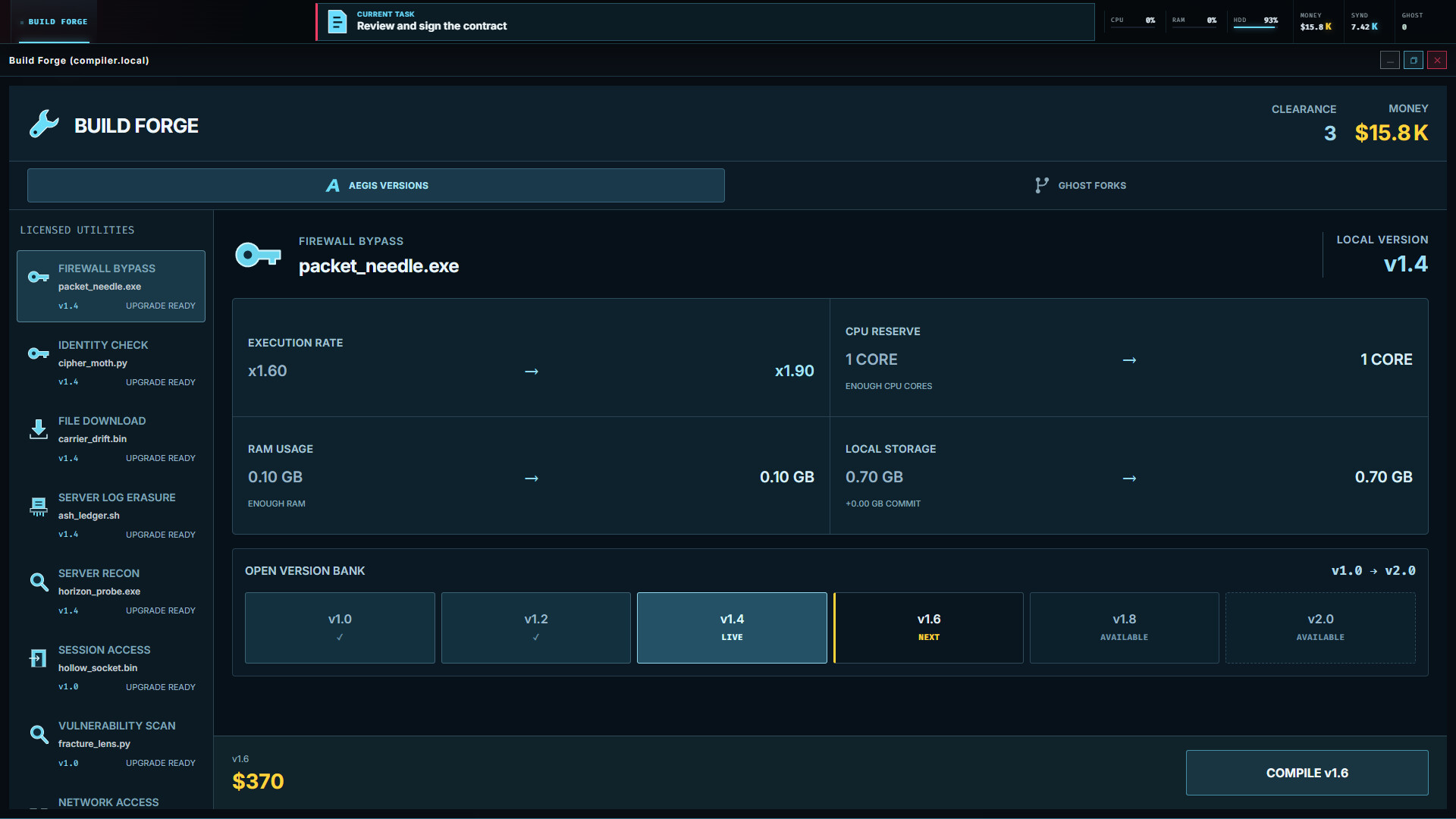The image size is (1456, 819).
Task: Select the Firewall Bypass utility
Action: [111, 286]
